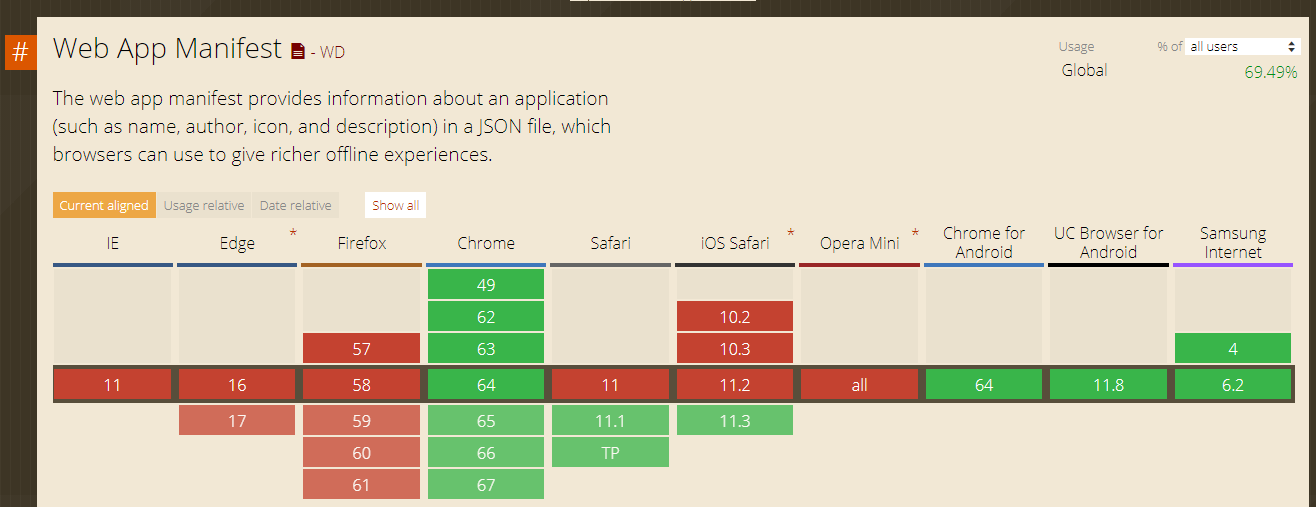This screenshot has height=507, width=1316.
Task: Select the Firefox 61 cell
Action: tap(361, 485)
